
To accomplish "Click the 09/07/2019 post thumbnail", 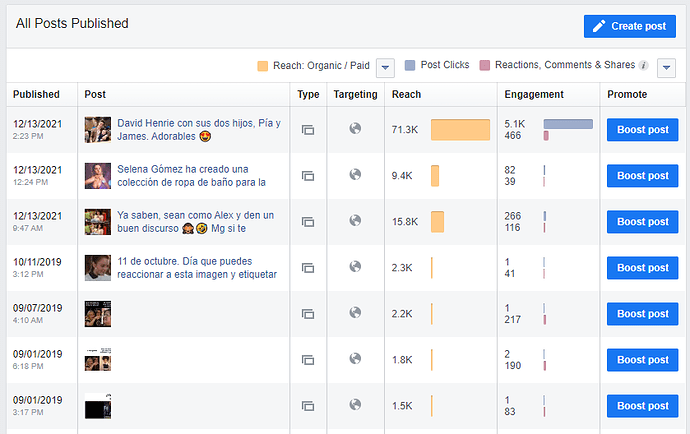I will tap(98, 314).
